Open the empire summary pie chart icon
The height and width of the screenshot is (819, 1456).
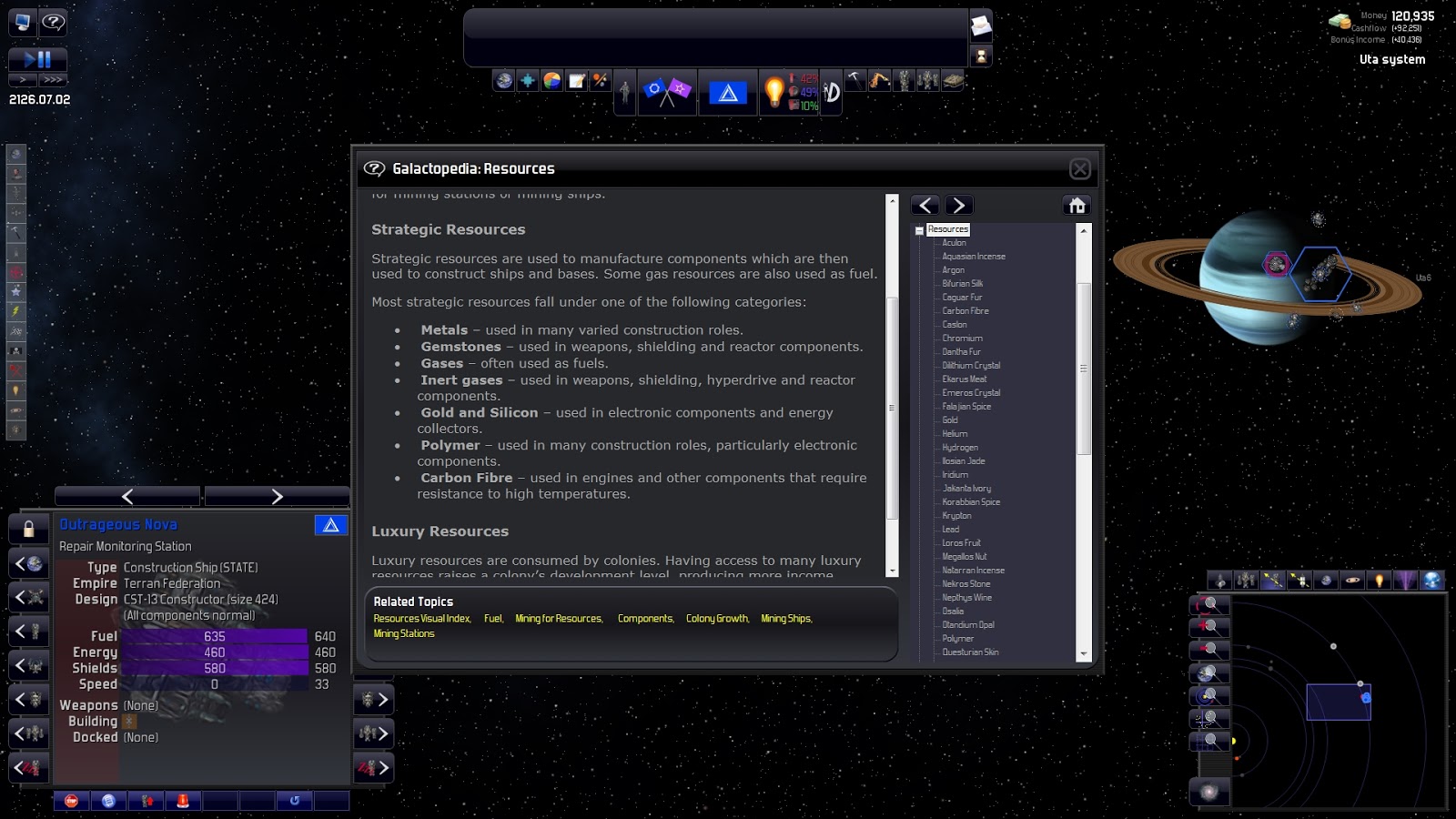552,81
